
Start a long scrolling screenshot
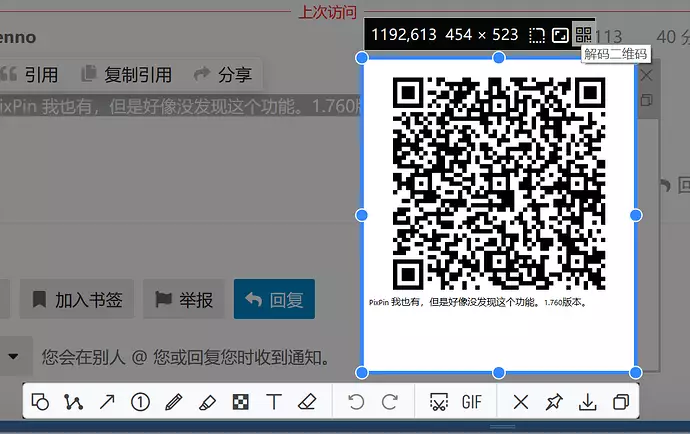(439, 401)
